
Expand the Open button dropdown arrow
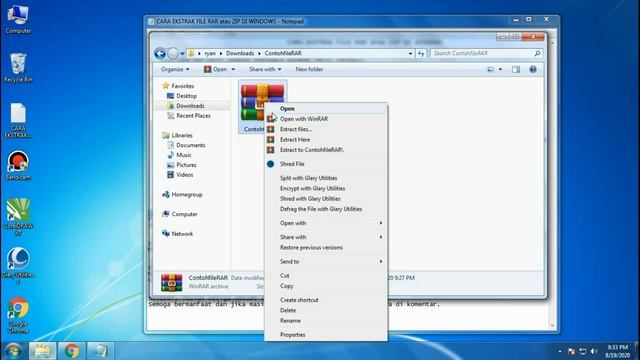(x=233, y=69)
